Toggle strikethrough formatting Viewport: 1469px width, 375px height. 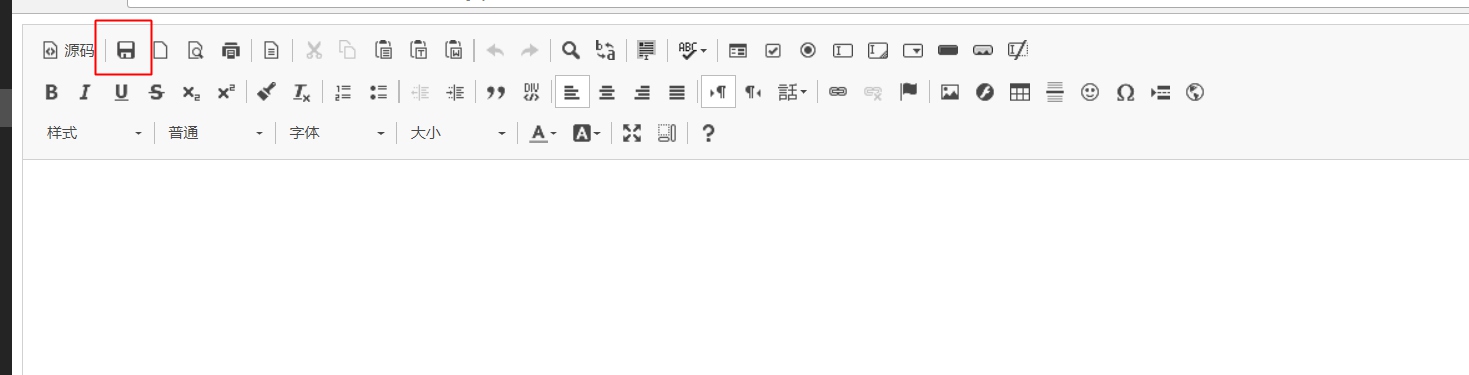(156, 92)
